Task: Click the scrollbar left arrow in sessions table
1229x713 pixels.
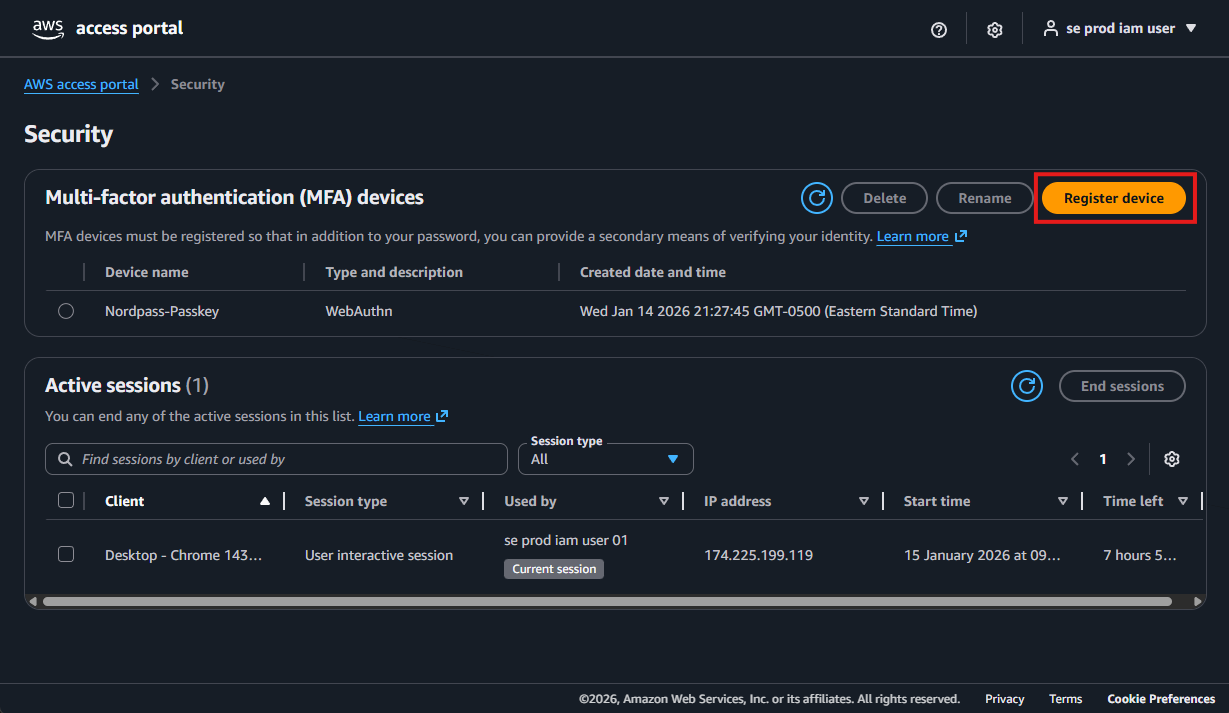Action: [x=33, y=602]
